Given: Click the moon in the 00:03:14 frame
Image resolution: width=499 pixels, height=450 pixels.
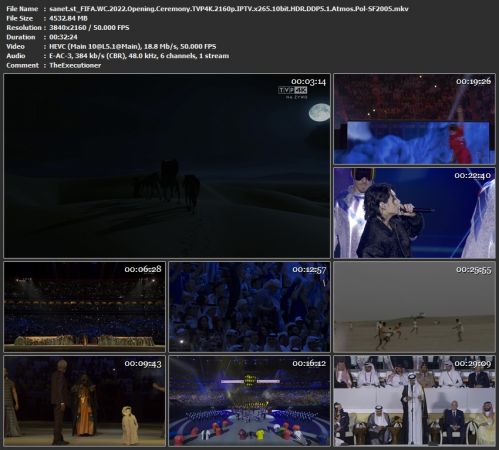Looking at the screenshot, I should pos(319,112).
